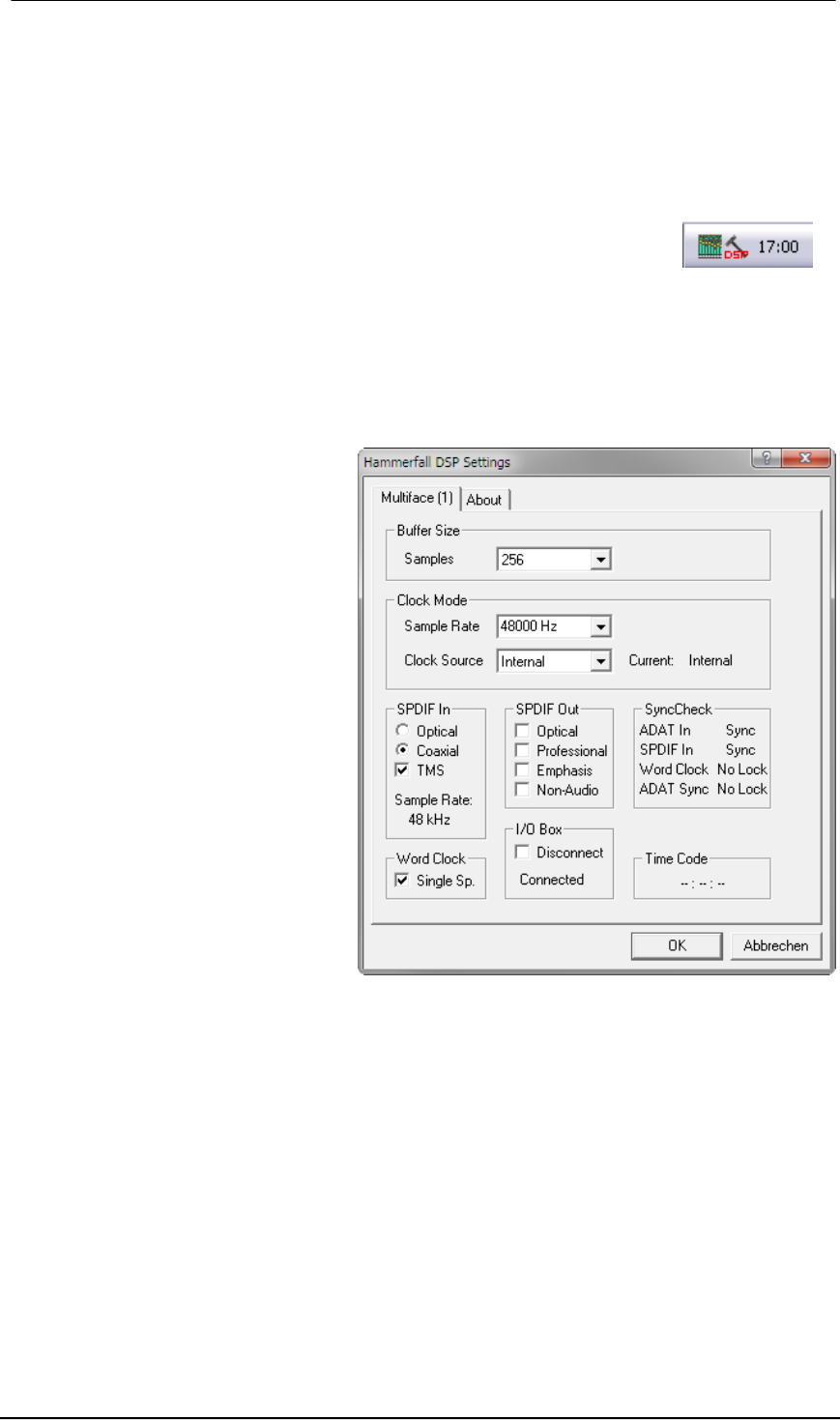Screen dimensions: 840x1420
Task: Switch to the About tab
Action: tap(484, 500)
